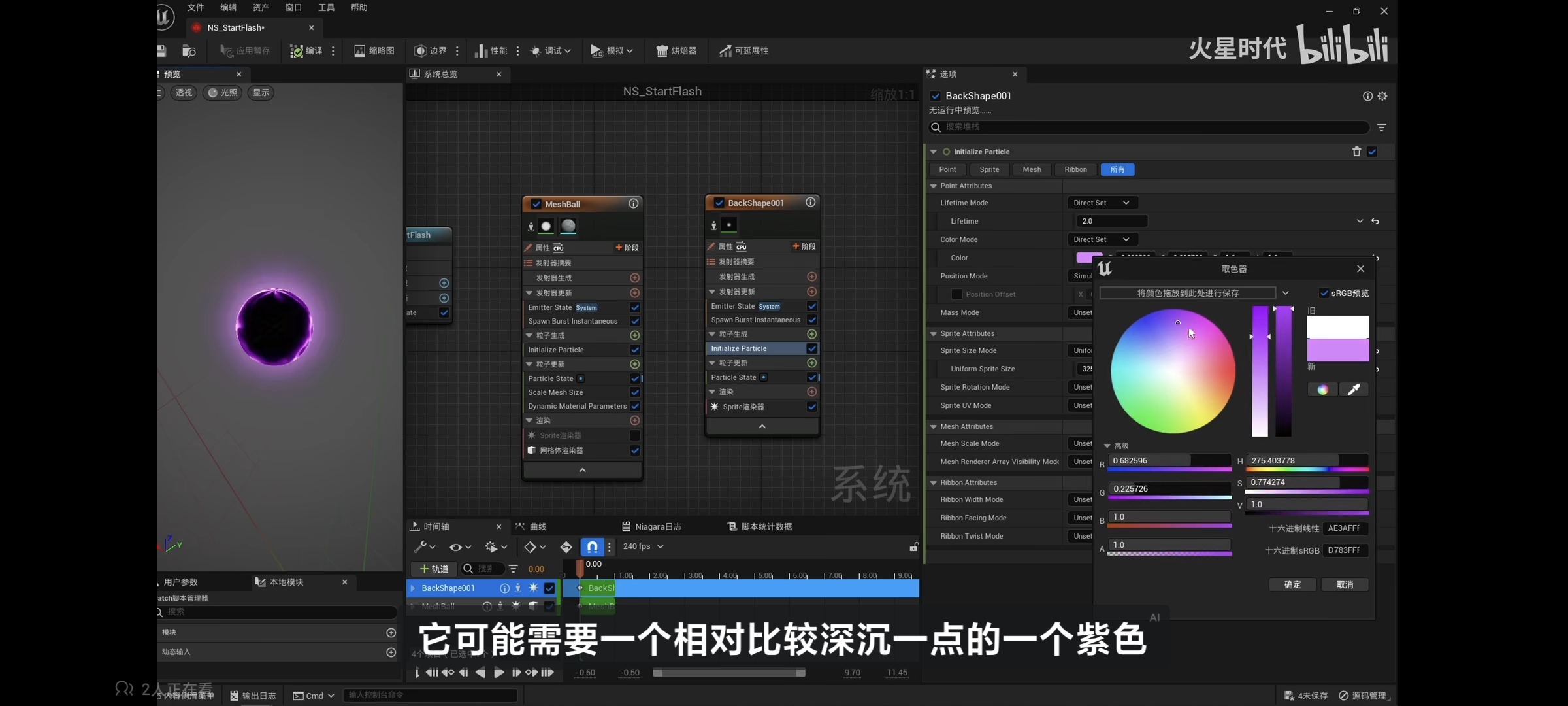The width and height of the screenshot is (1568, 706).
Task: Open the 240 fps dropdown
Action: pyautogui.click(x=643, y=546)
